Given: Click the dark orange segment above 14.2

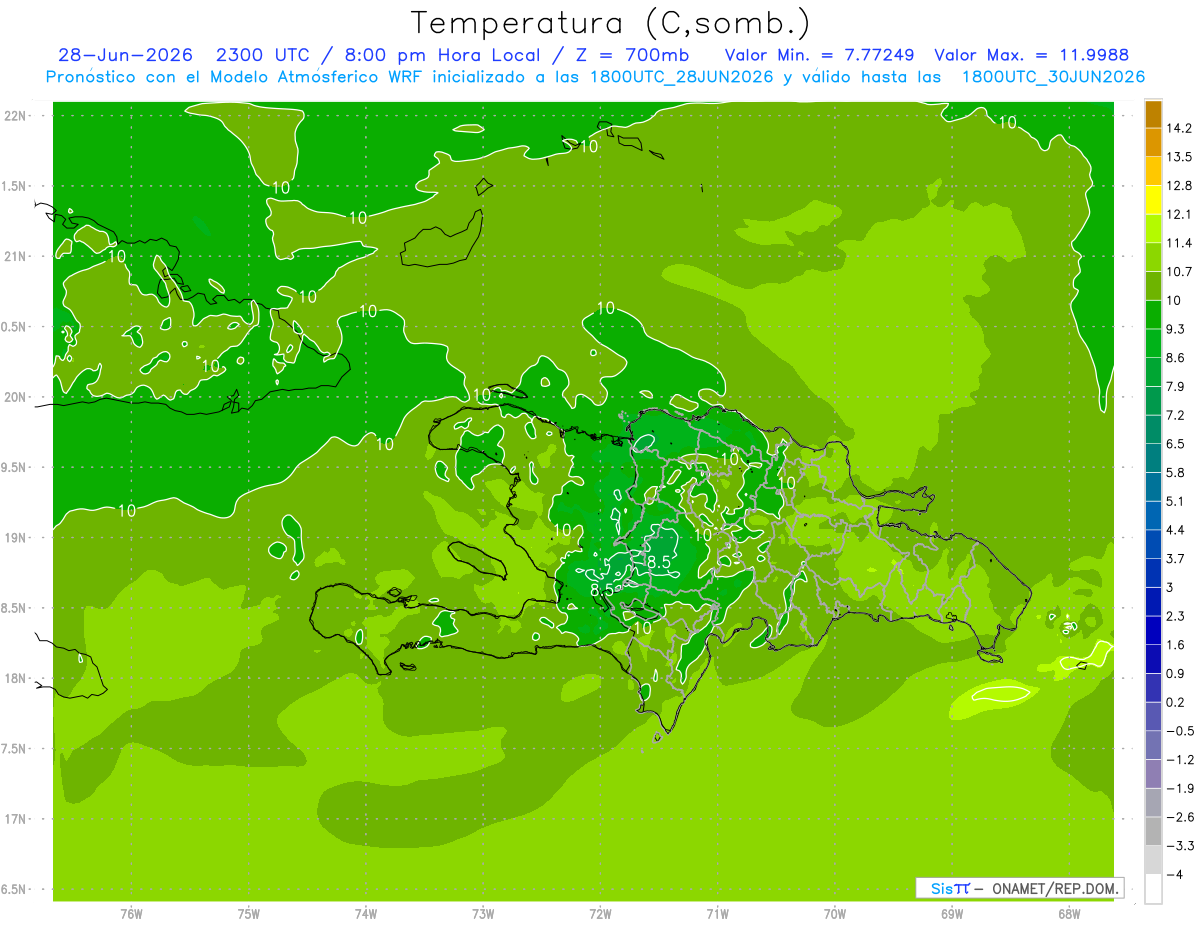Looking at the screenshot, I should (1153, 114).
